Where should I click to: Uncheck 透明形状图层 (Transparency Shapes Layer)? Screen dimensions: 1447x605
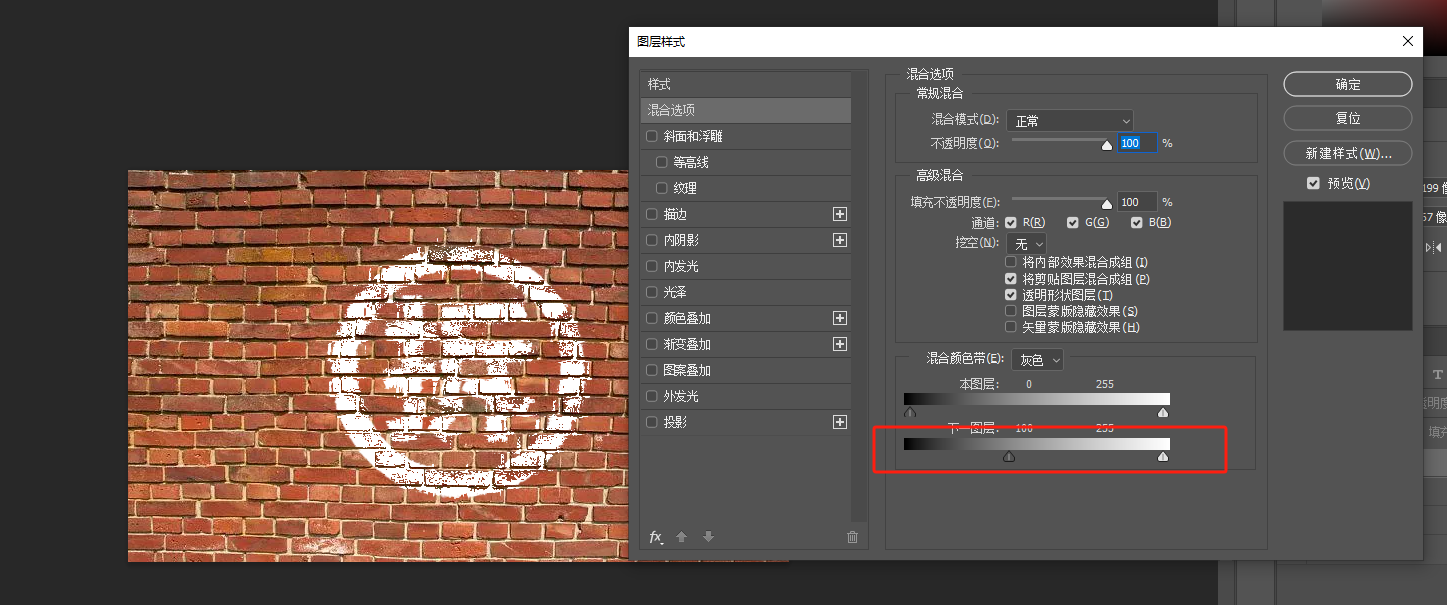pyautogui.click(x=1011, y=295)
